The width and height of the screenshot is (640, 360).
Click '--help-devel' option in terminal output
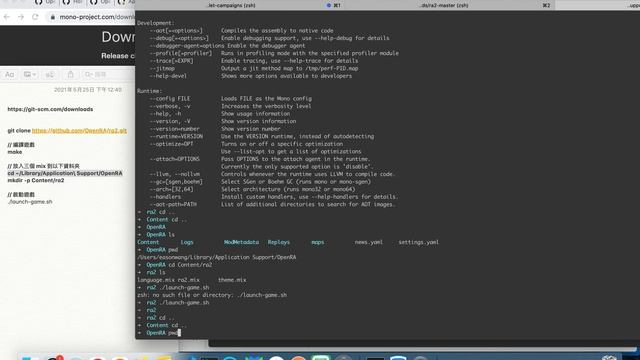pos(168,76)
